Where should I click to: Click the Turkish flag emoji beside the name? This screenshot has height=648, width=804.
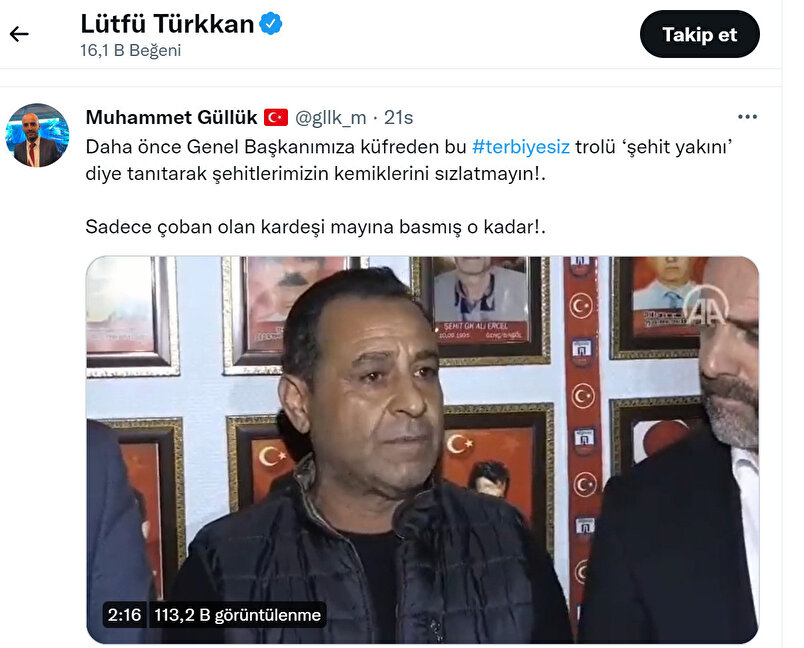276,117
